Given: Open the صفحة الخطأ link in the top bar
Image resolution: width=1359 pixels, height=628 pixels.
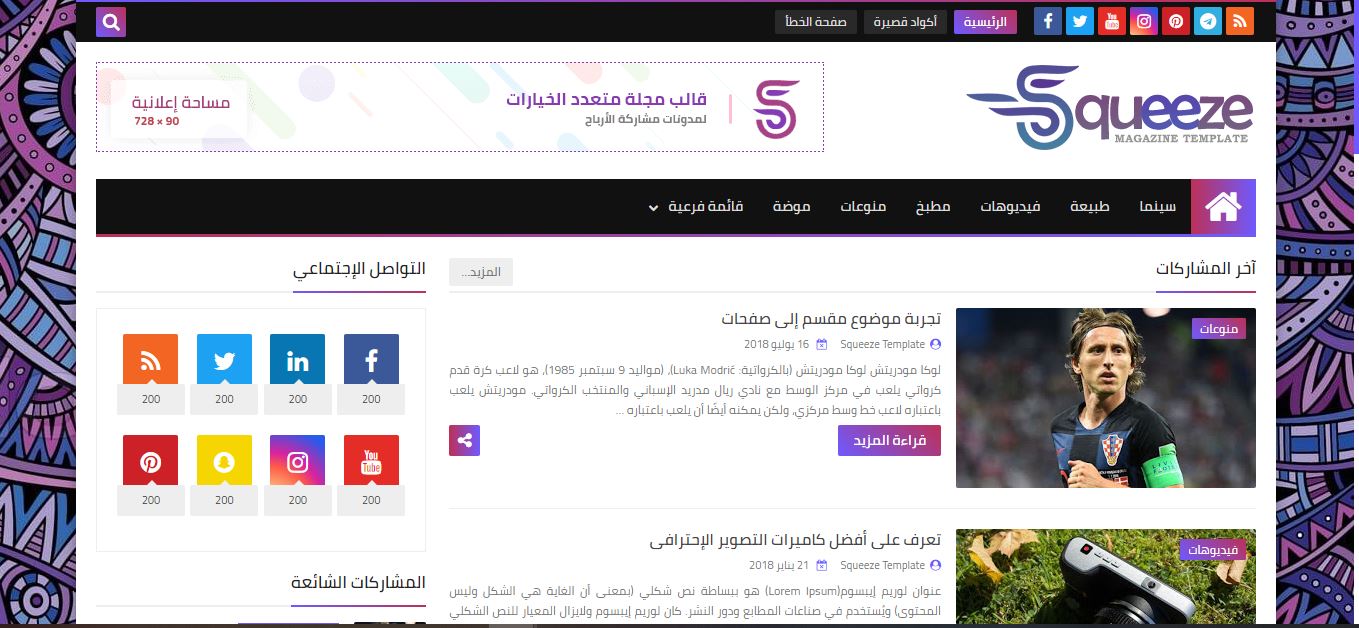Looking at the screenshot, I should pyautogui.click(x=815, y=21).
